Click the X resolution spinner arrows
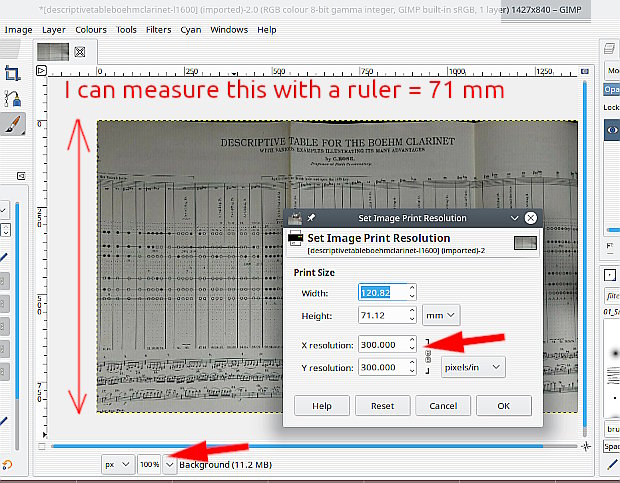Viewport: 620px width, 483px height. (x=412, y=344)
